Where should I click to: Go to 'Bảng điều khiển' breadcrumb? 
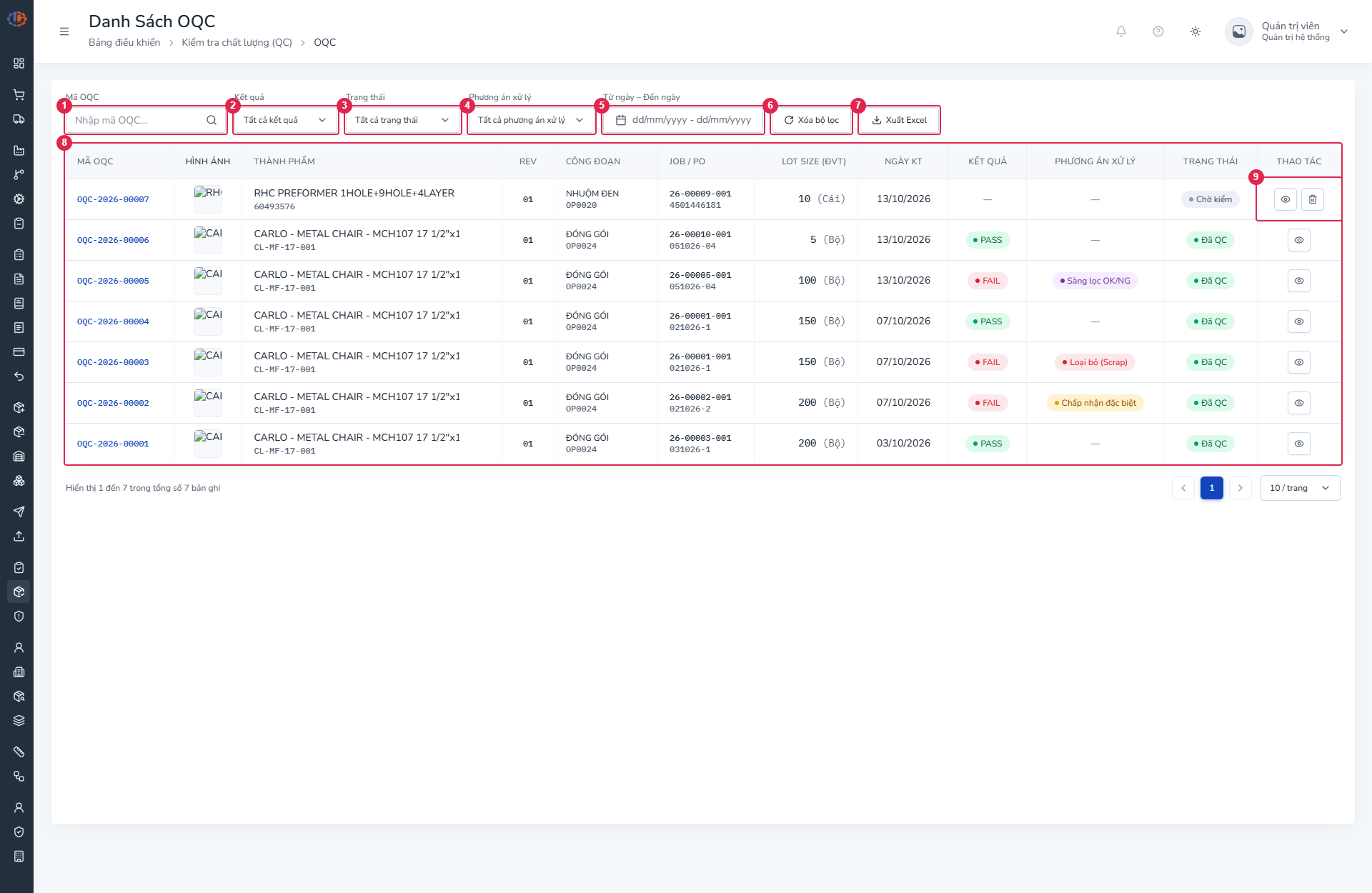[124, 42]
